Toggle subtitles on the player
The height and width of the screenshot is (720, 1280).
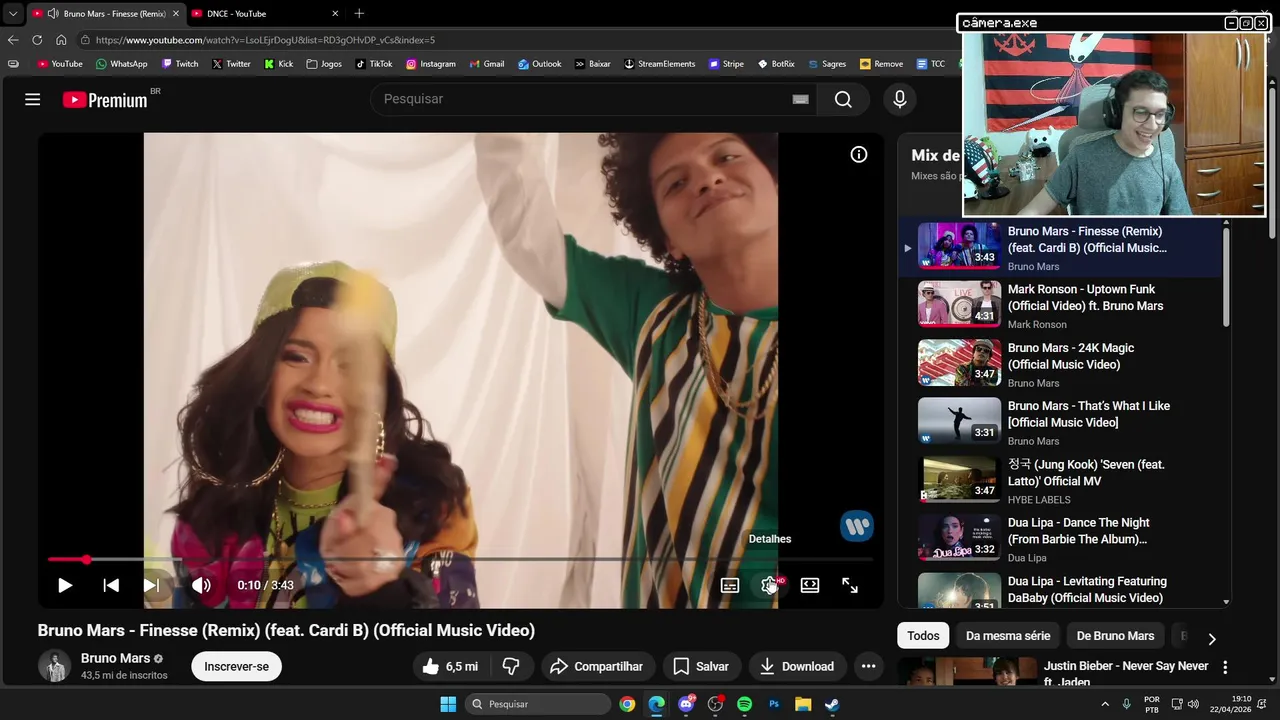pyautogui.click(x=730, y=585)
